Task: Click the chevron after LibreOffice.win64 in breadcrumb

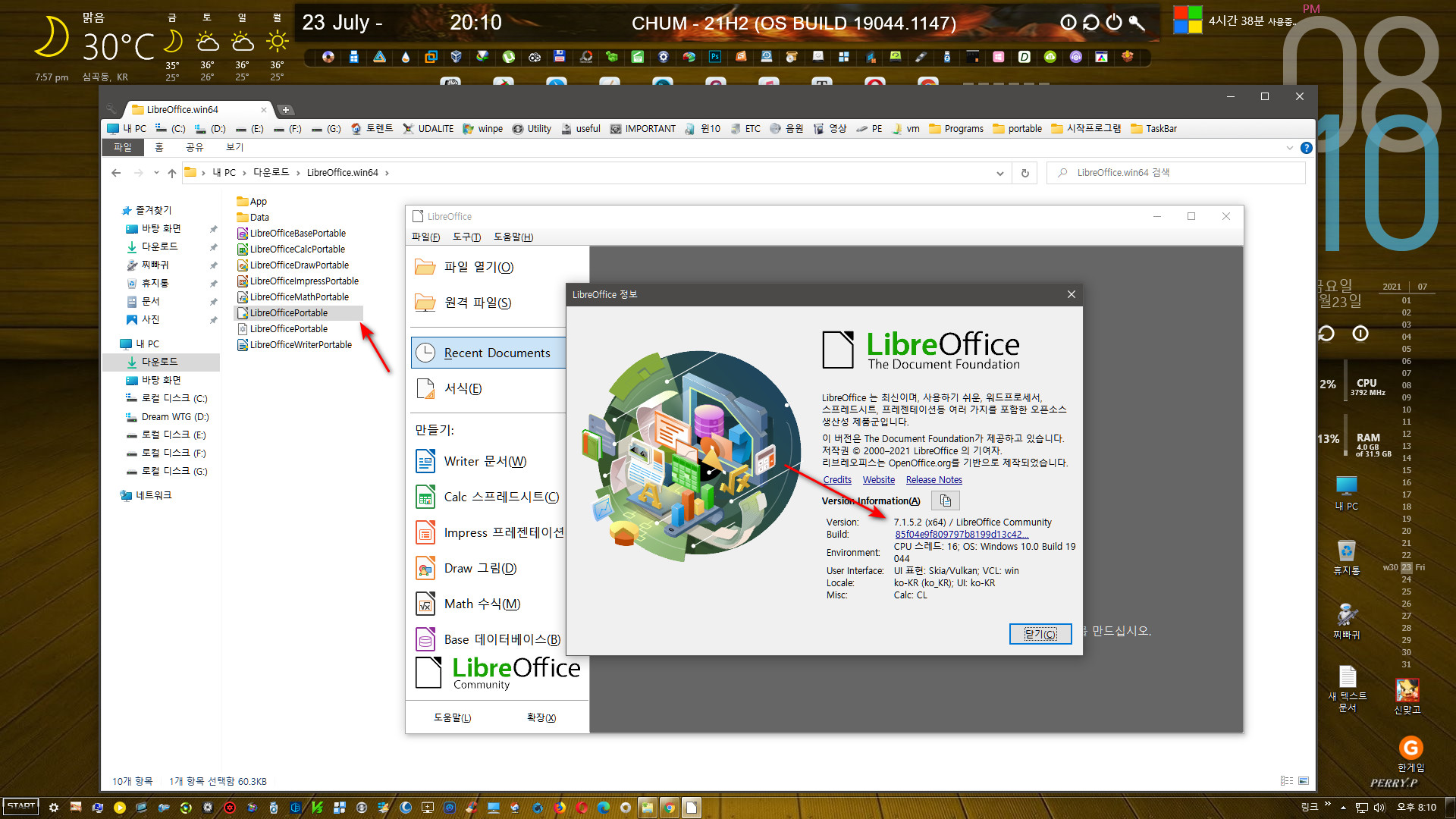Action: 387,173
